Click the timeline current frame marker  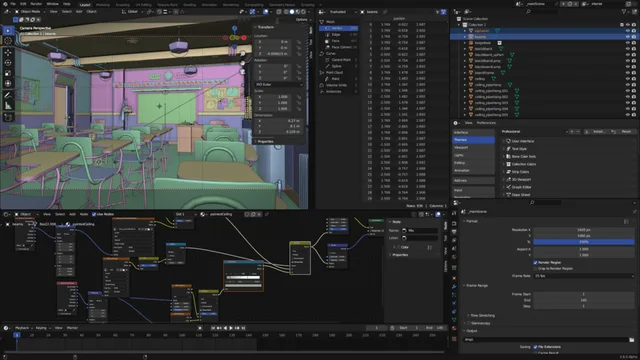(17, 335)
